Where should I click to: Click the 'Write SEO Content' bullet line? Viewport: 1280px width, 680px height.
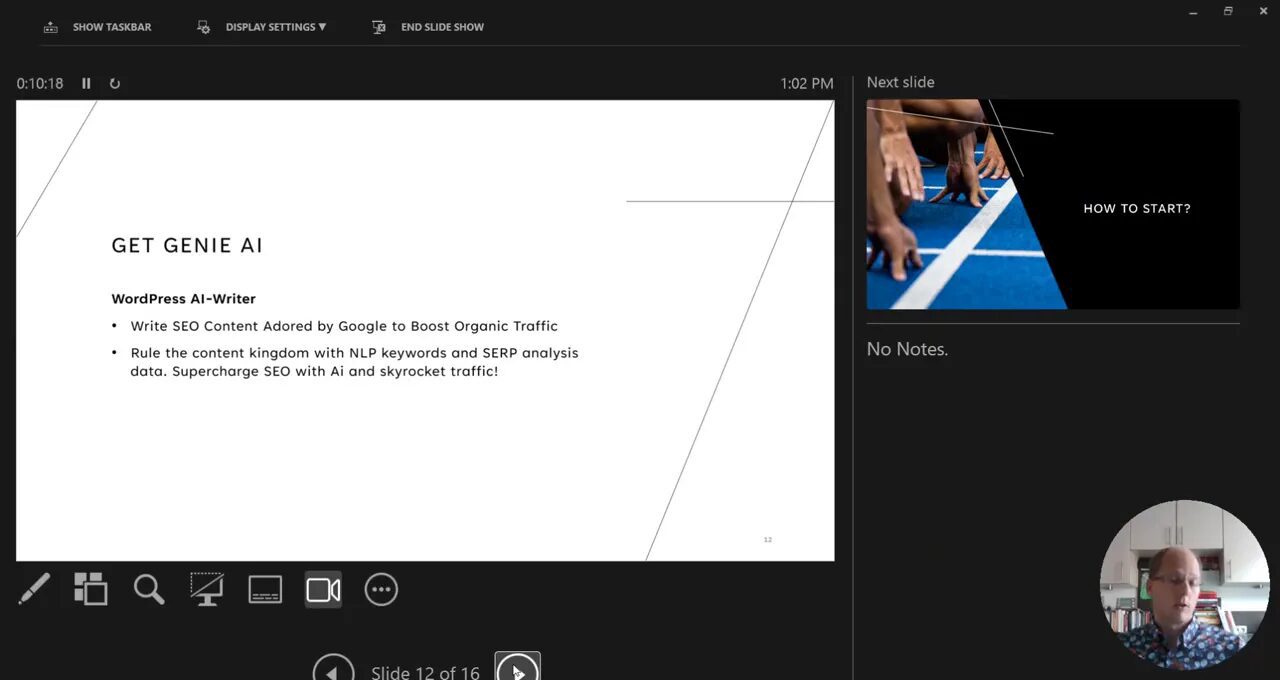[x=344, y=326]
